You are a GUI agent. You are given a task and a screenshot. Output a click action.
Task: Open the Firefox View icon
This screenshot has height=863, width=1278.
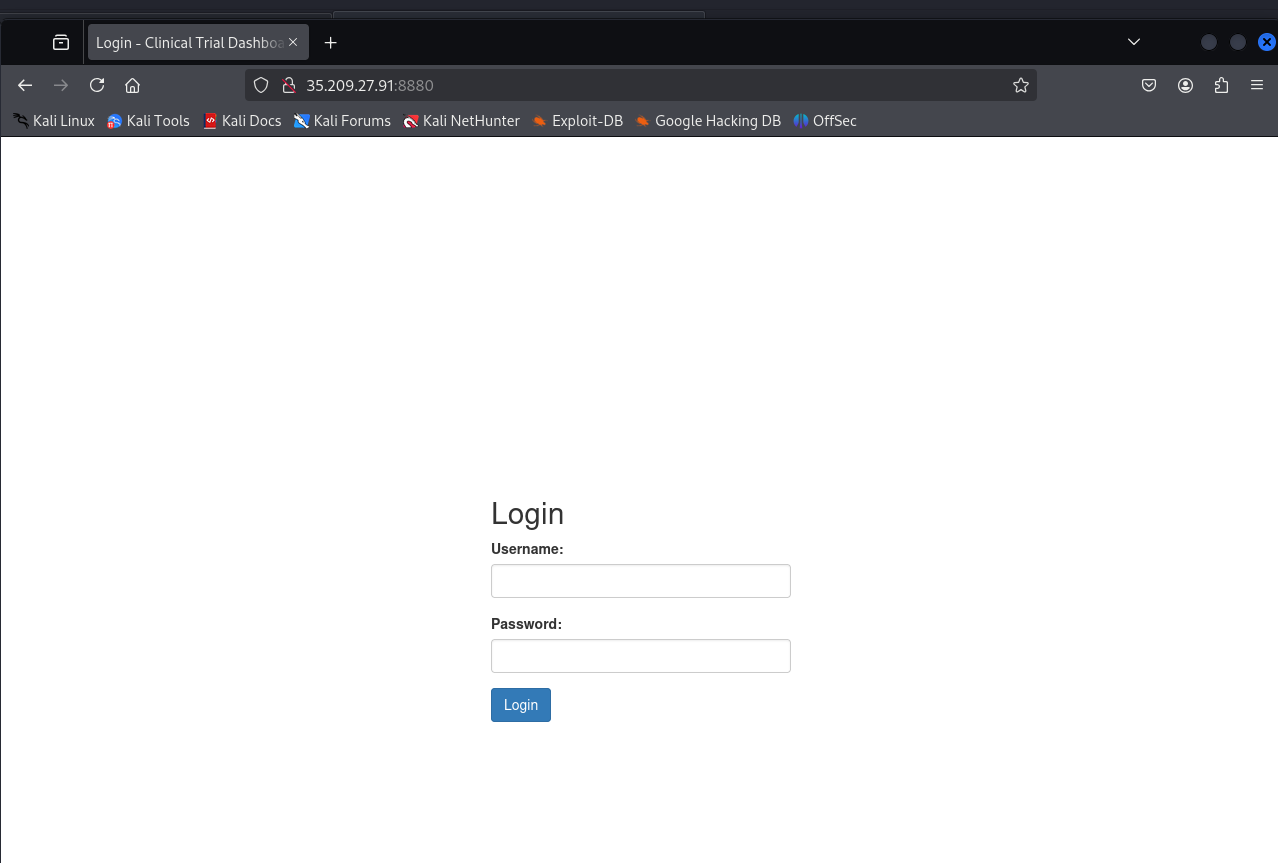(x=61, y=42)
